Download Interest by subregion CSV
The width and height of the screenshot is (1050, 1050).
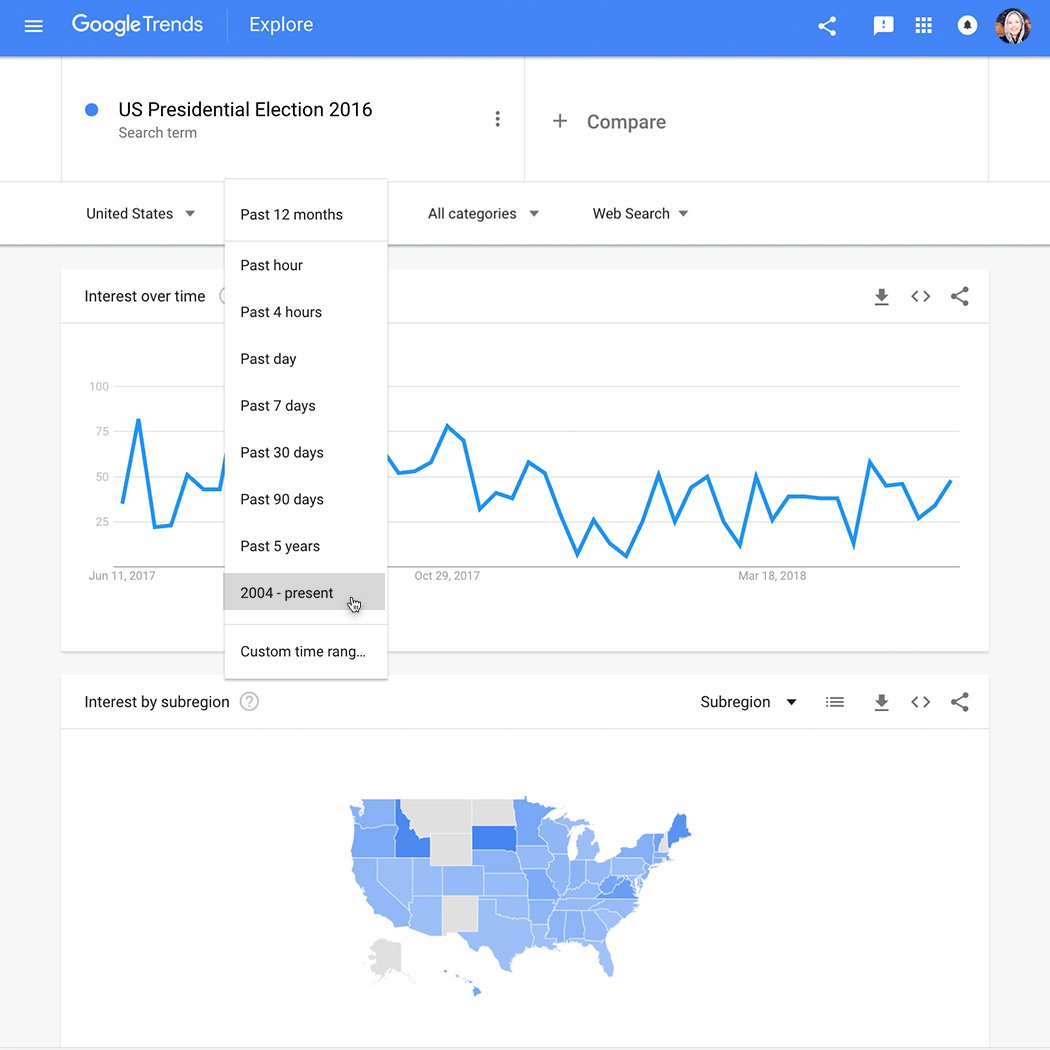tap(881, 702)
